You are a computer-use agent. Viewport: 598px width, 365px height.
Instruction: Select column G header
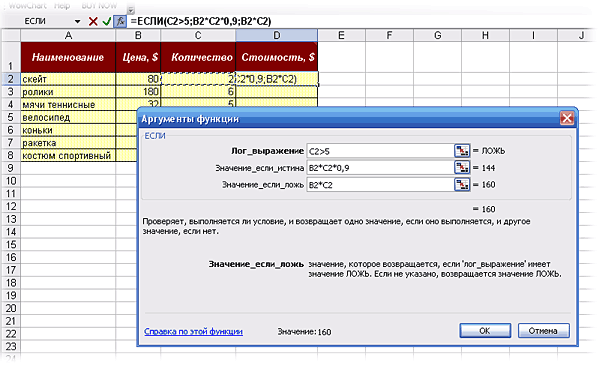(x=437, y=35)
